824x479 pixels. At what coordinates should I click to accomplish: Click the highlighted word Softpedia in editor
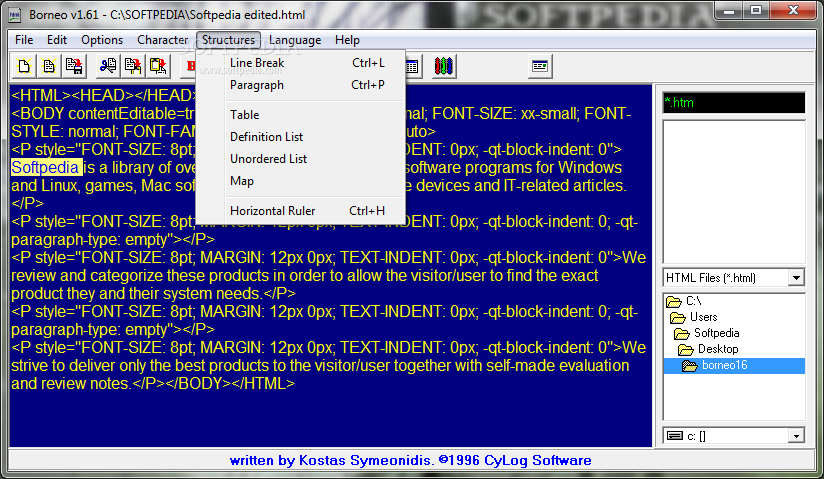pos(46,167)
